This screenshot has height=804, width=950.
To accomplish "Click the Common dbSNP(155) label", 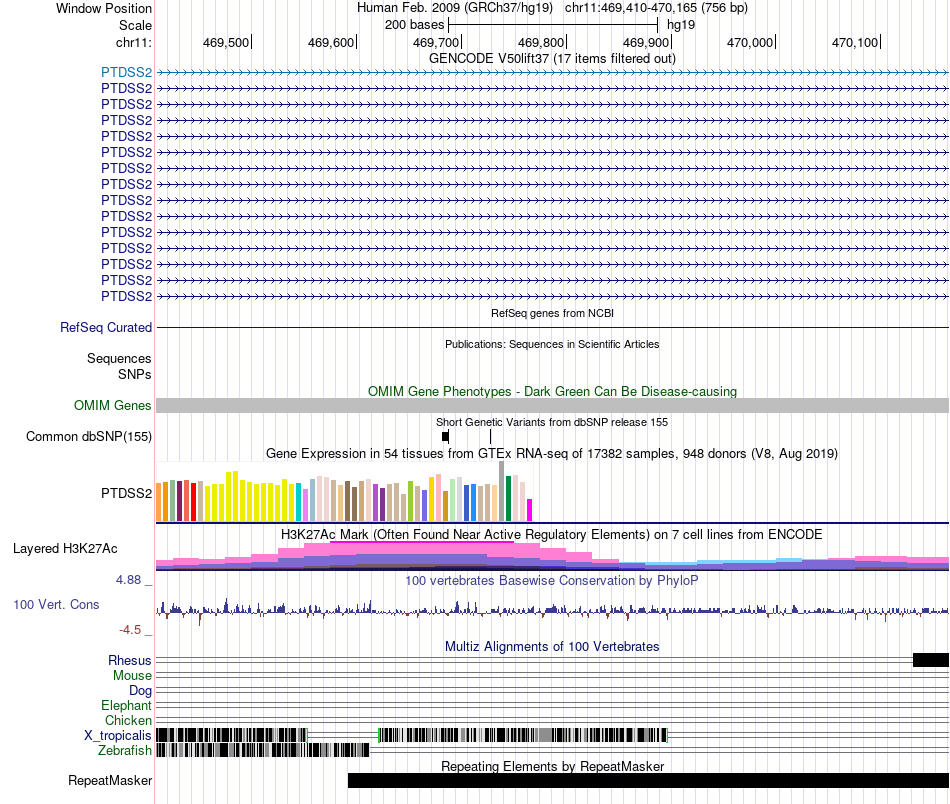I will point(89,436).
